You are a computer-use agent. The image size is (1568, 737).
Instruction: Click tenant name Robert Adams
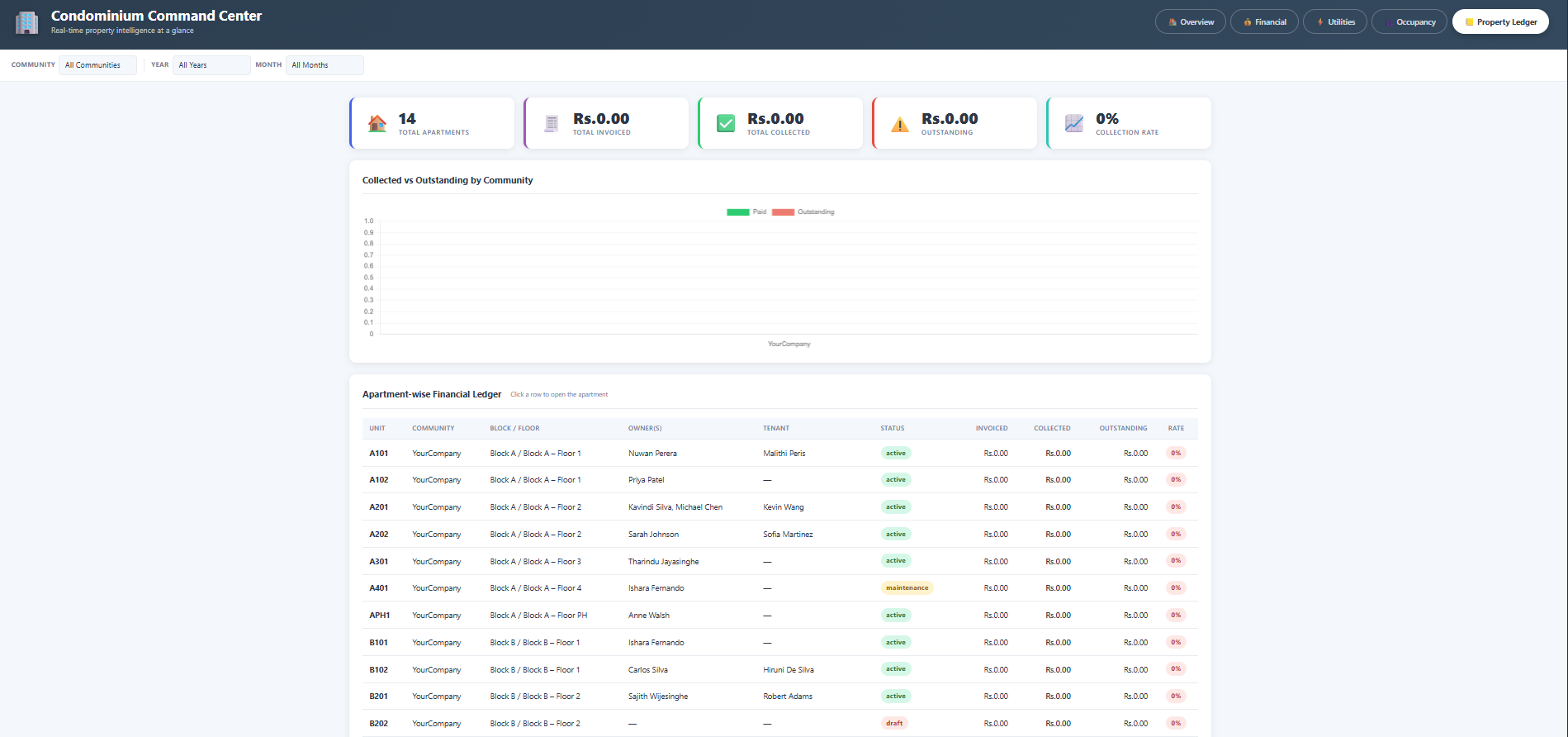pos(788,697)
